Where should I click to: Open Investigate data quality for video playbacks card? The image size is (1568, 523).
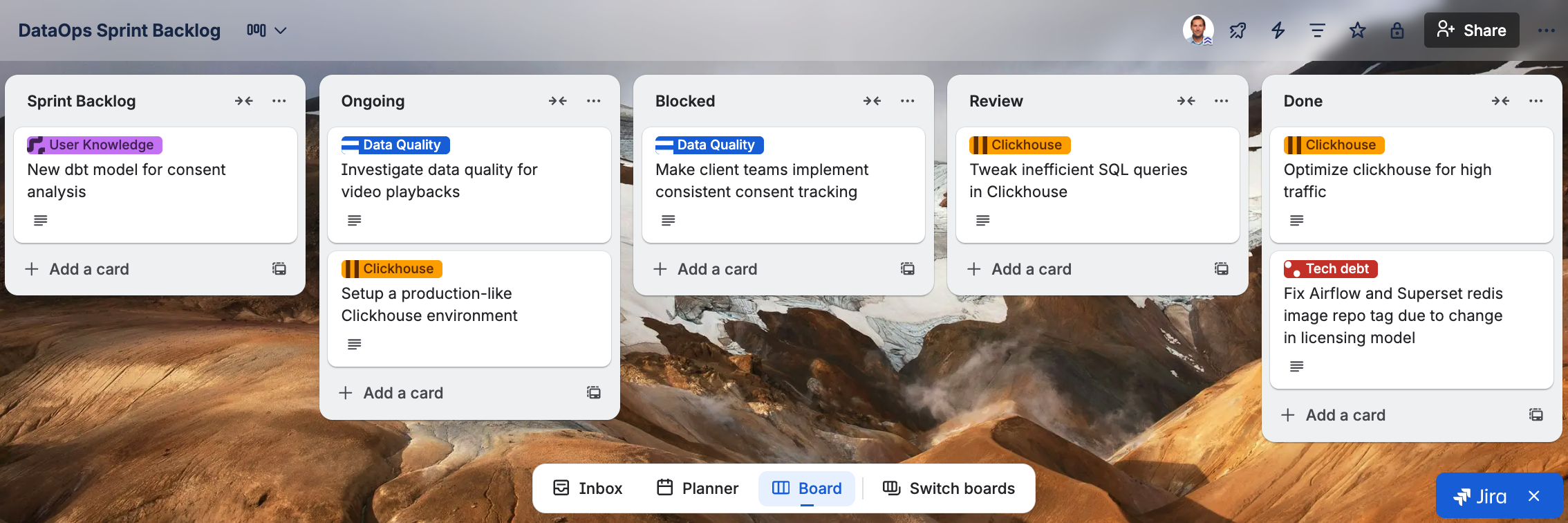(469, 185)
